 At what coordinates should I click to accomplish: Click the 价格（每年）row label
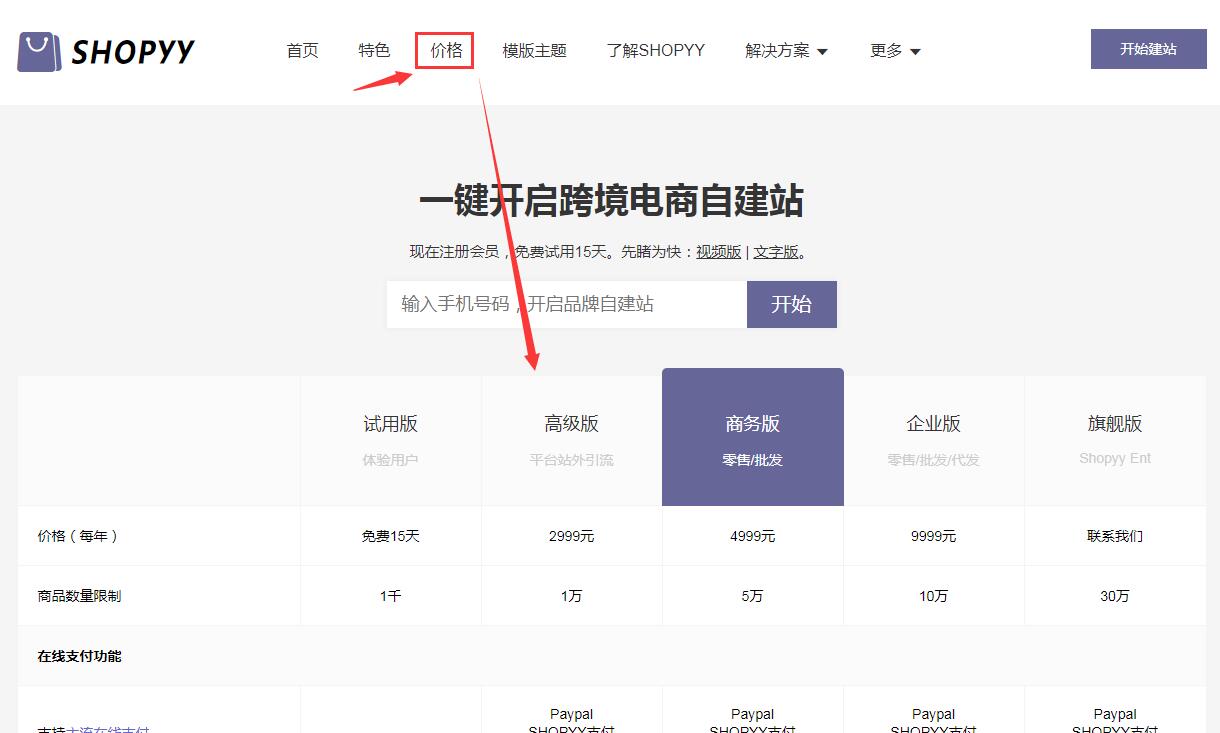78,536
